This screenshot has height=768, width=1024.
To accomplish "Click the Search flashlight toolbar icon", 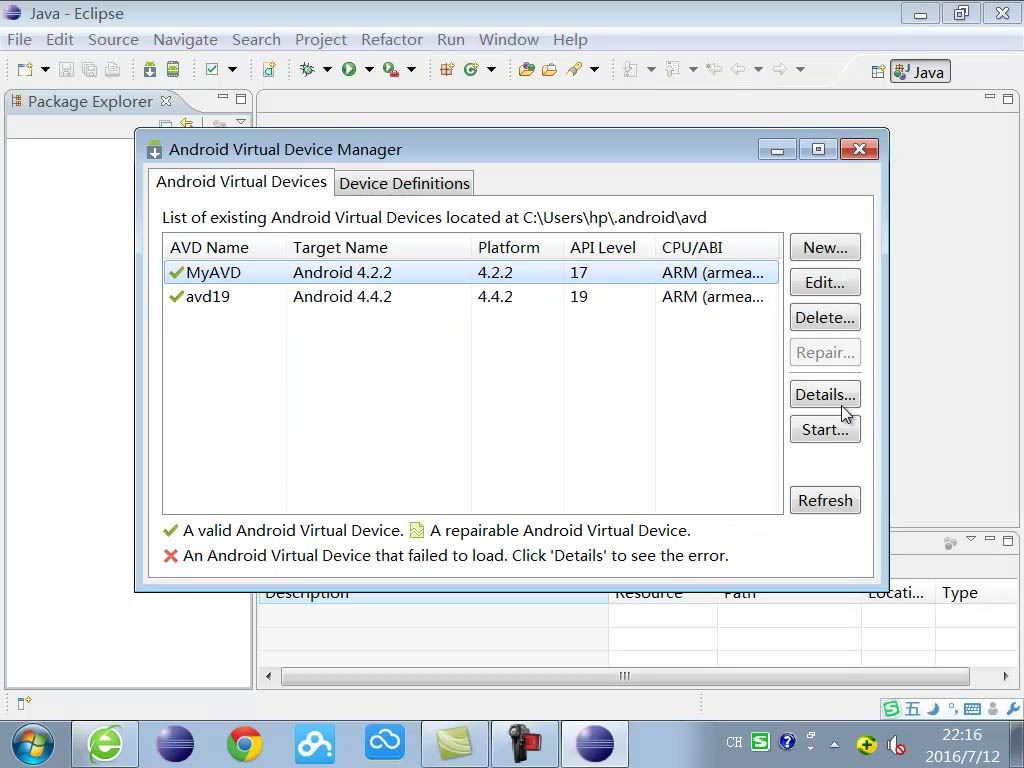I will point(574,69).
